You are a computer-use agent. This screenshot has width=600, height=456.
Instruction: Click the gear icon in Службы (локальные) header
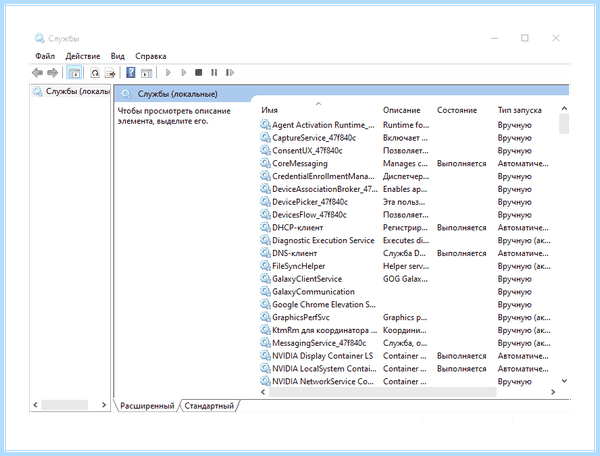pyautogui.click(x=126, y=94)
